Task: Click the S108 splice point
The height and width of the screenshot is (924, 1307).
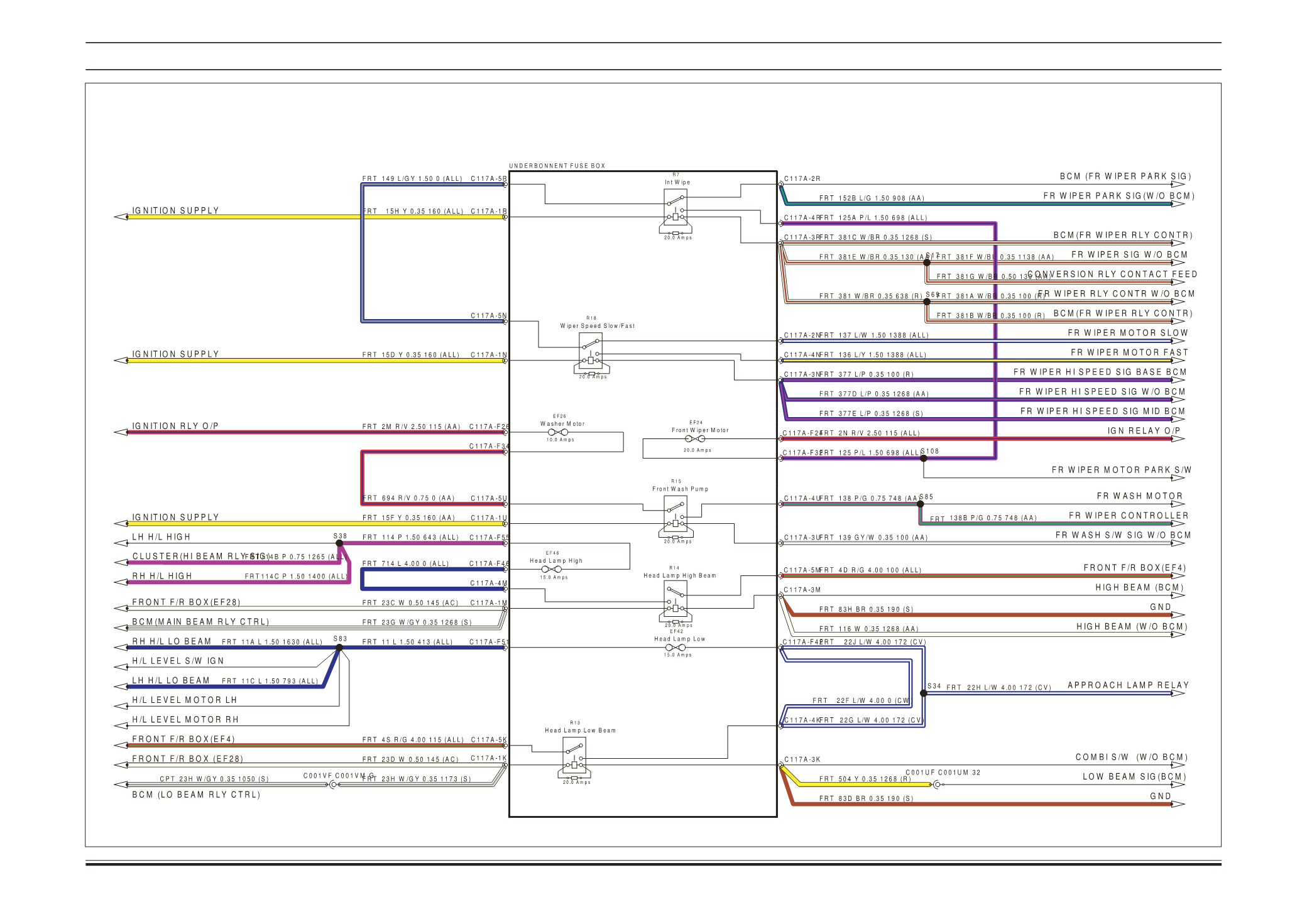Action: (x=924, y=459)
